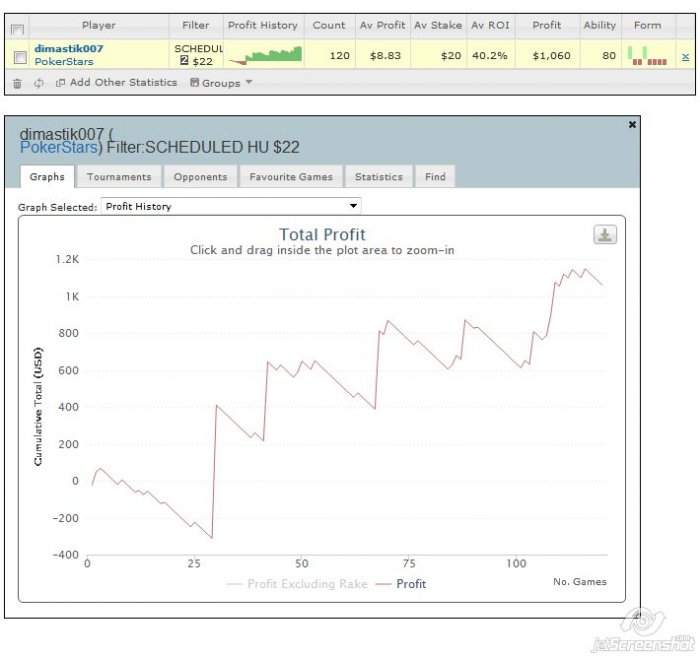Viewport: 700px width, 658px height.
Task: Close the dimastik007 popup panel
Action: pyautogui.click(x=632, y=125)
